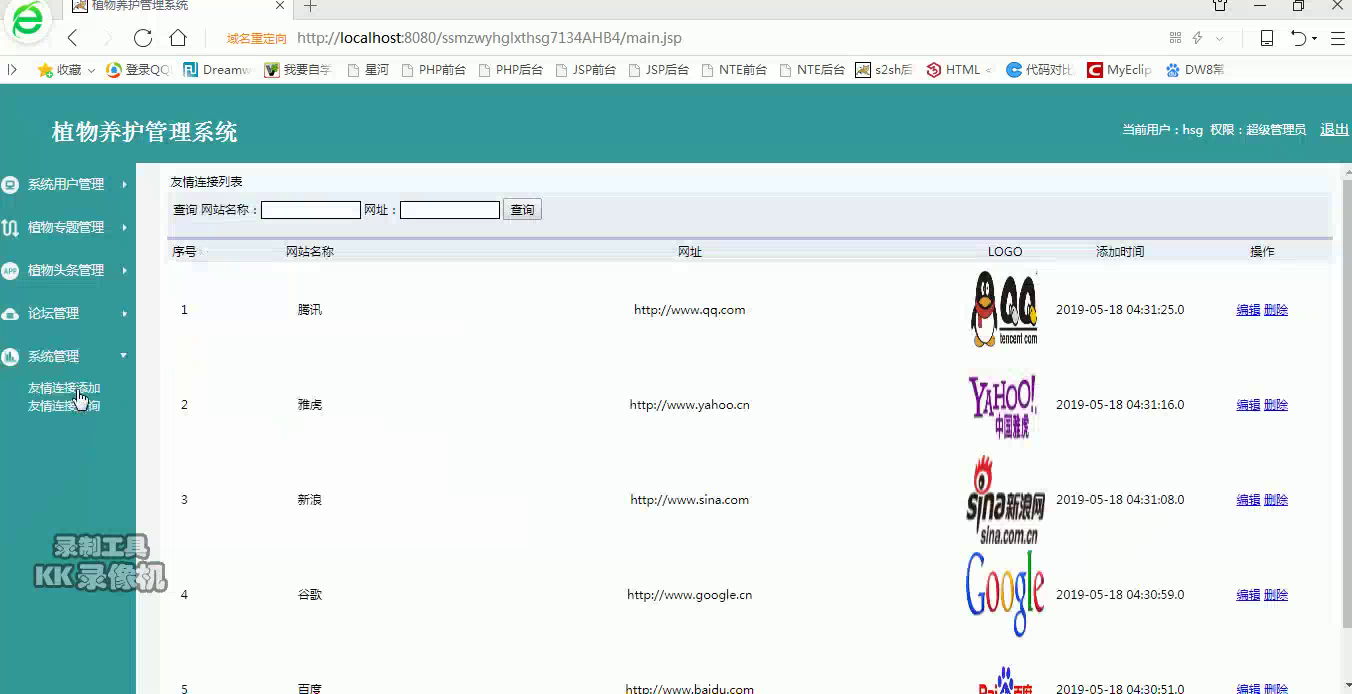The width and height of the screenshot is (1352, 694).
Task: Click the Yahoo logo image
Action: coord(1003,405)
